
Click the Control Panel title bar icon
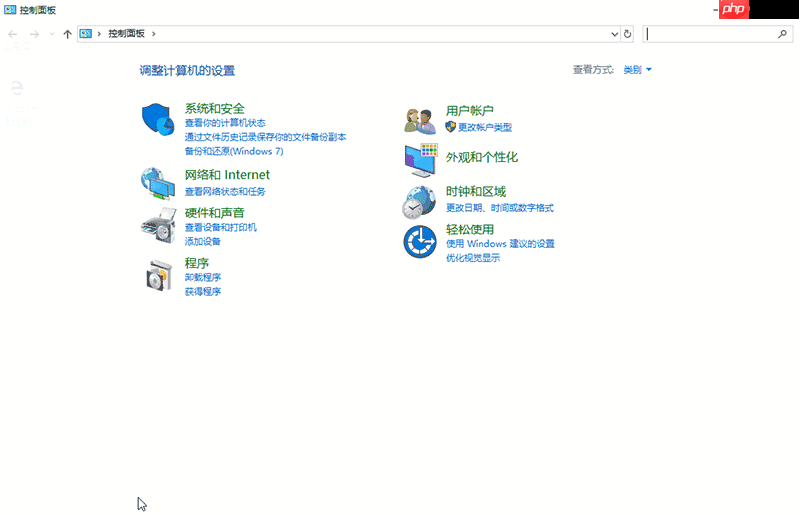[10, 10]
